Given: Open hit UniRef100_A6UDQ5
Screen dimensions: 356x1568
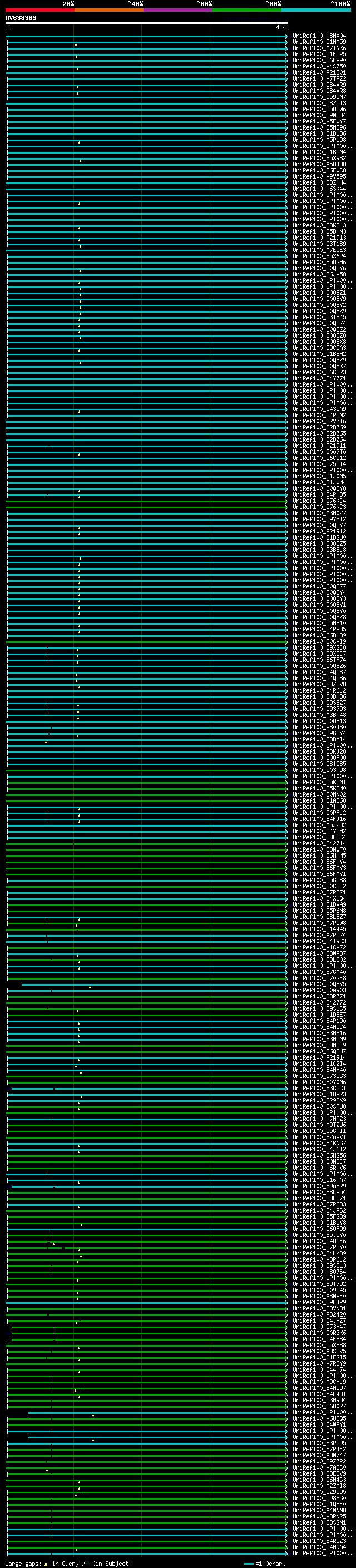Looking at the screenshot, I should (x=319, y=1418).
